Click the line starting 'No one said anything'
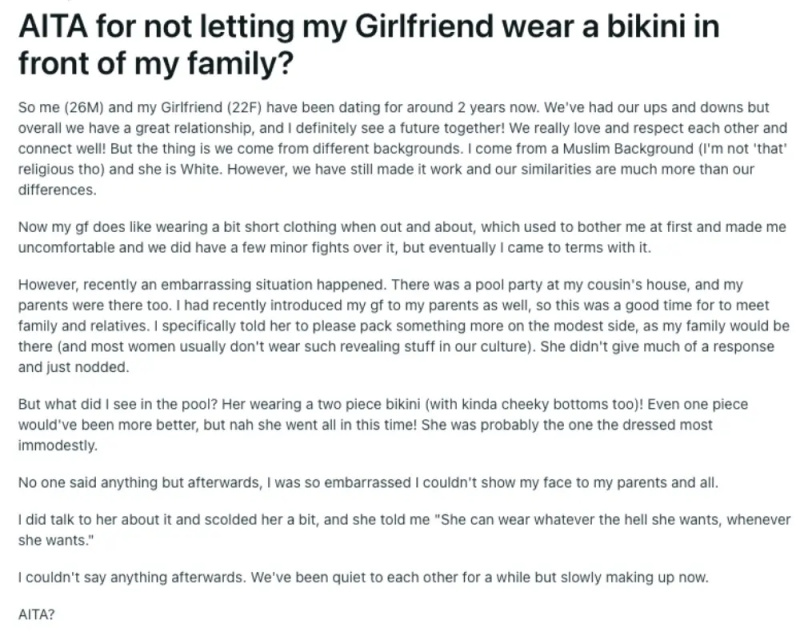This screenshot has width=800, height=640. click(368, 483)
